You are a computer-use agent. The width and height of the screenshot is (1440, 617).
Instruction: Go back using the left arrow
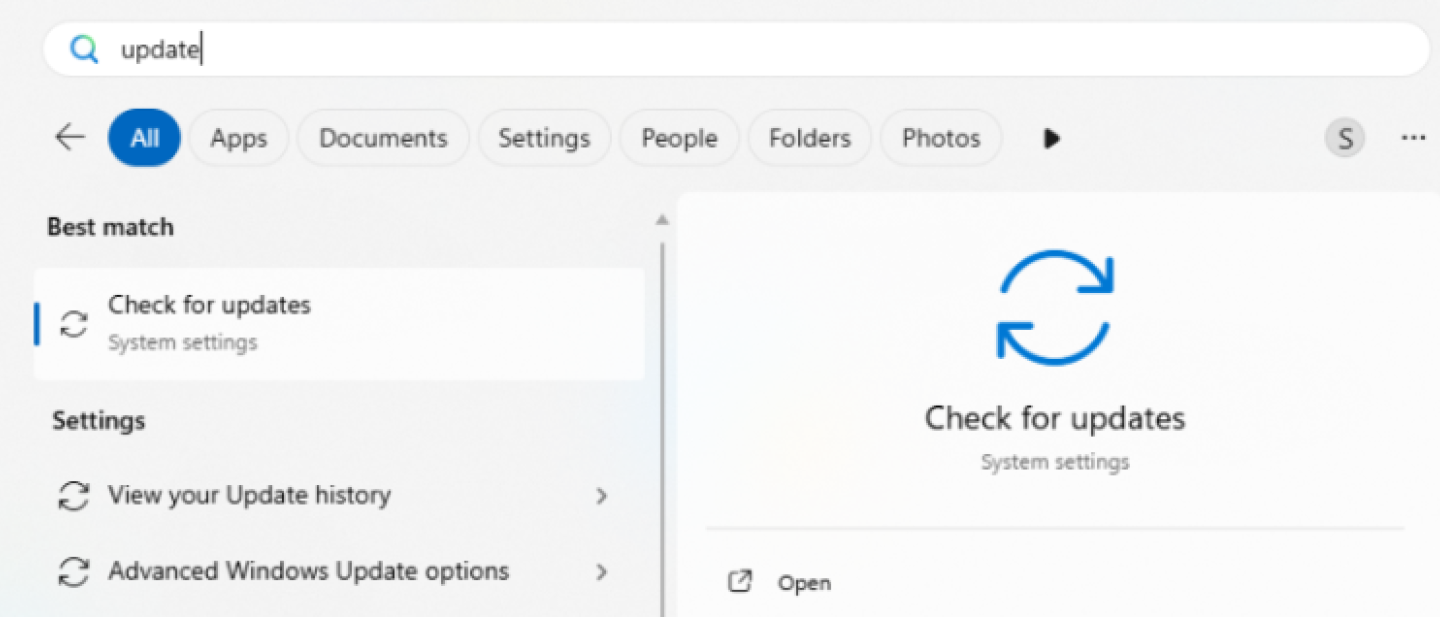click(70, 137)
